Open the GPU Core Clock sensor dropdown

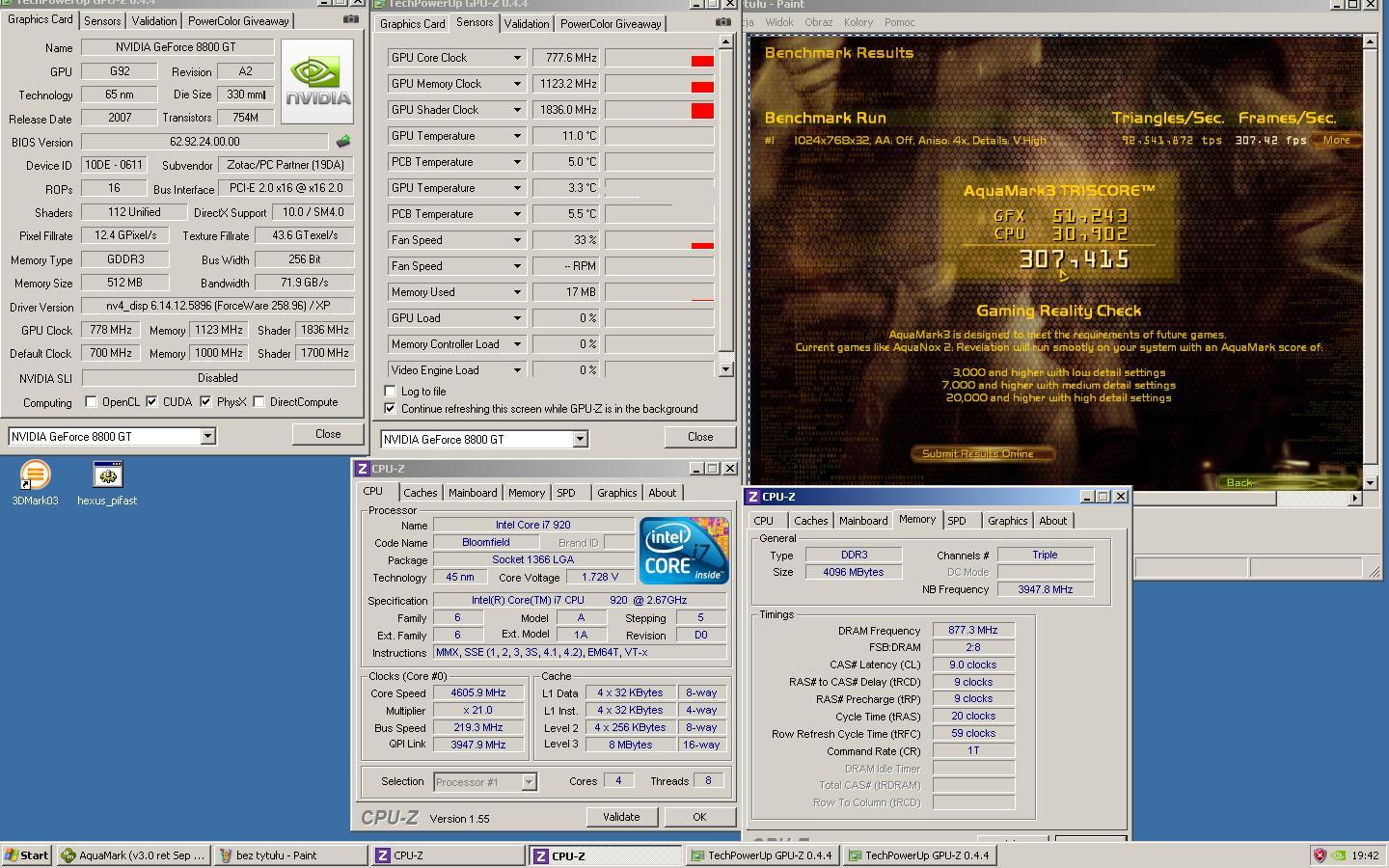517,58
